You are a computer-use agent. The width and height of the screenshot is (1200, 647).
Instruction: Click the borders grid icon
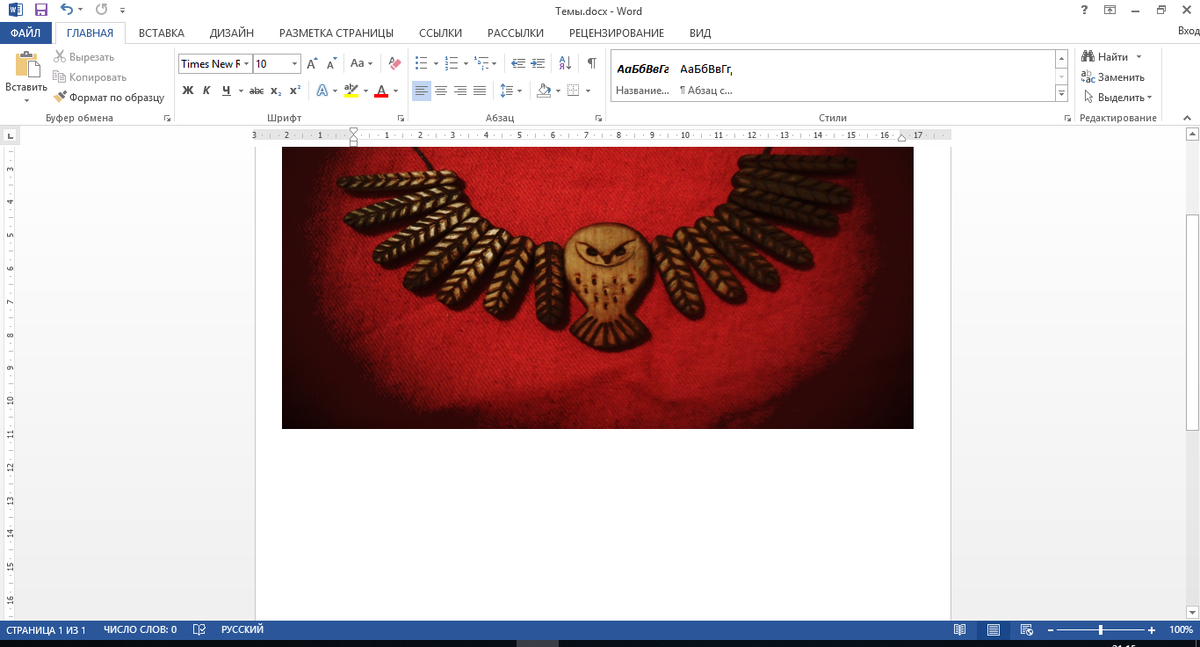click(573, 90)
